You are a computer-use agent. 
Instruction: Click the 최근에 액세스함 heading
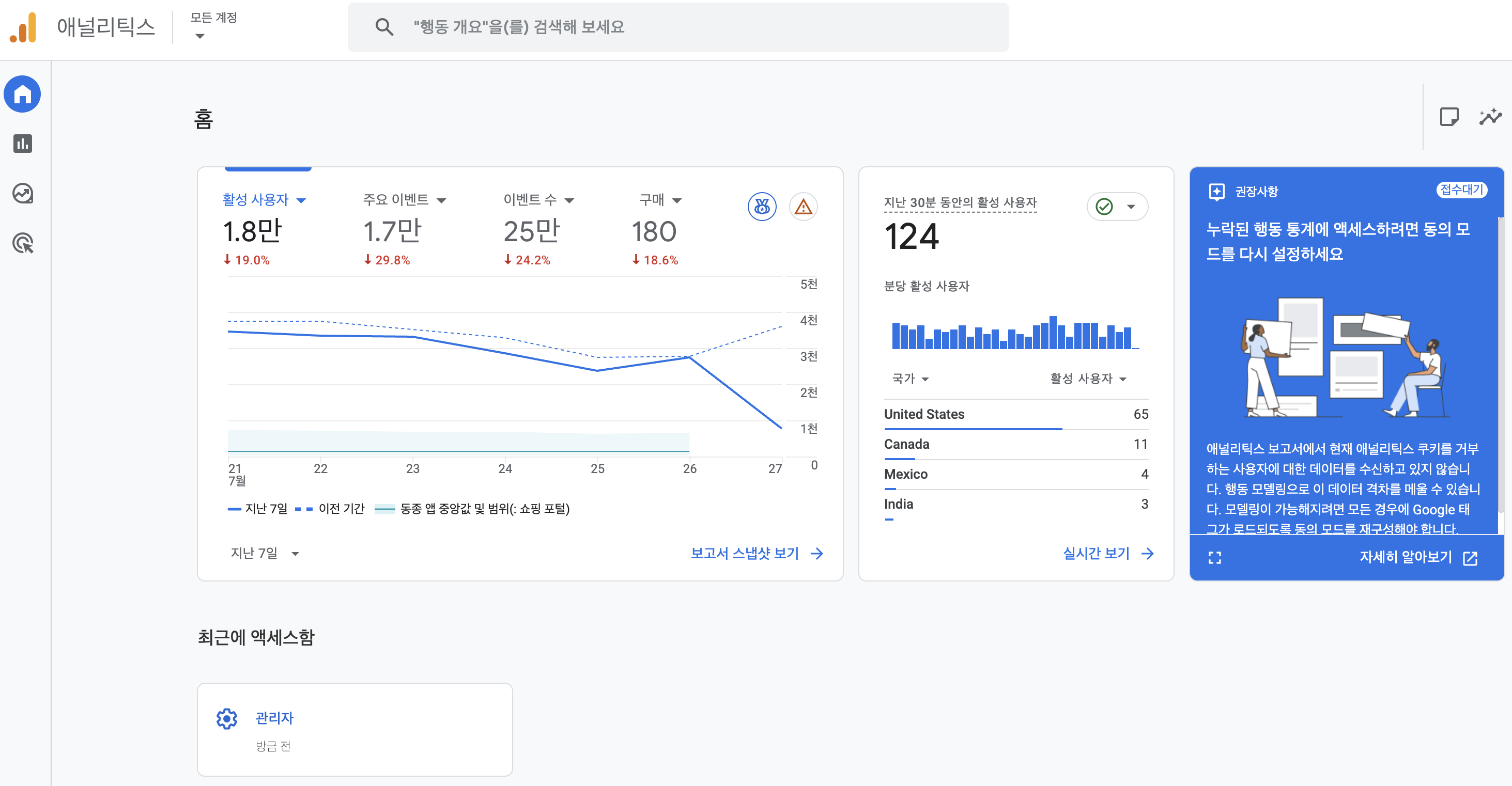click(x=256, y=638)
